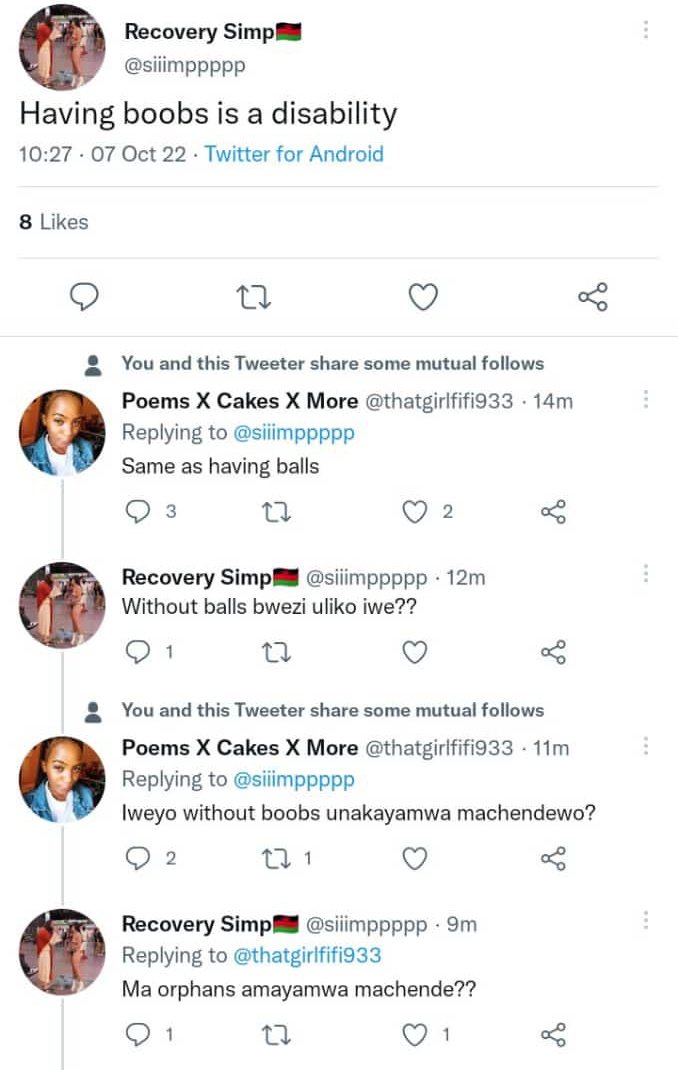Share the 'Ma orphans amayamwa' reply

pyautogui.click(x=553, y=1035)
